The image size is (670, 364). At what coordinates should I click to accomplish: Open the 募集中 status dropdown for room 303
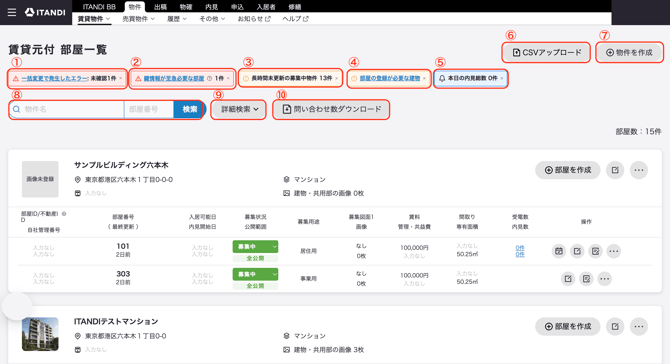(255, 274)
